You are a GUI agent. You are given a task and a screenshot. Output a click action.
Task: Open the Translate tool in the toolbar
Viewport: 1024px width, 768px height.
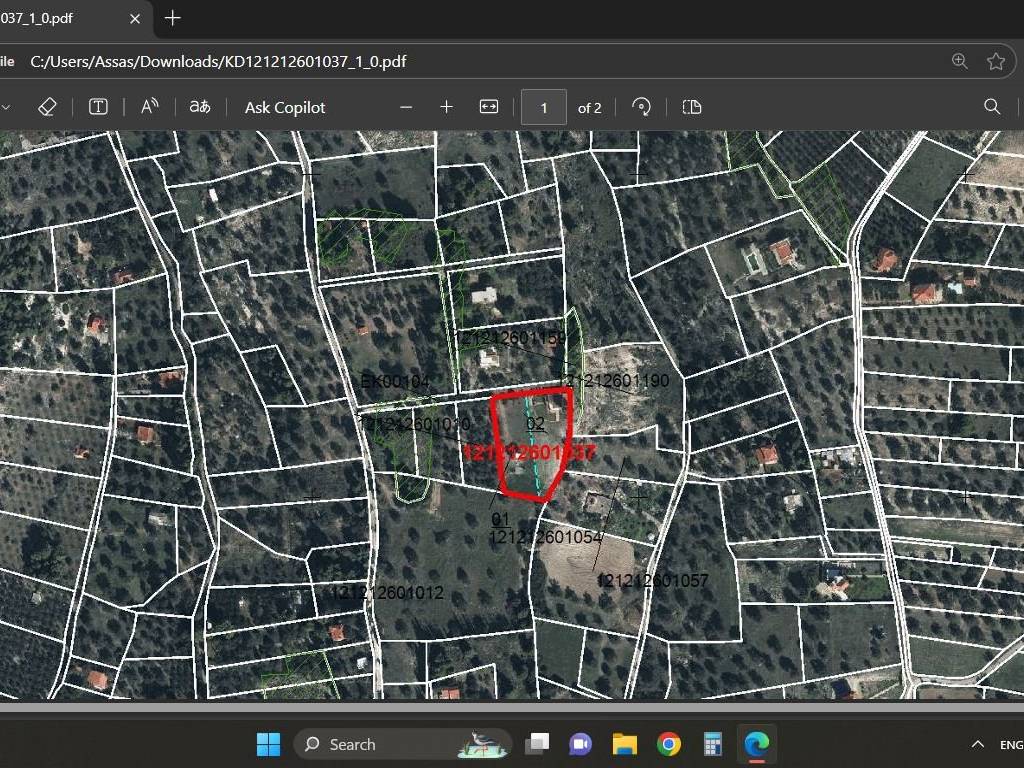pyautogui.click(x=200, y=107)
